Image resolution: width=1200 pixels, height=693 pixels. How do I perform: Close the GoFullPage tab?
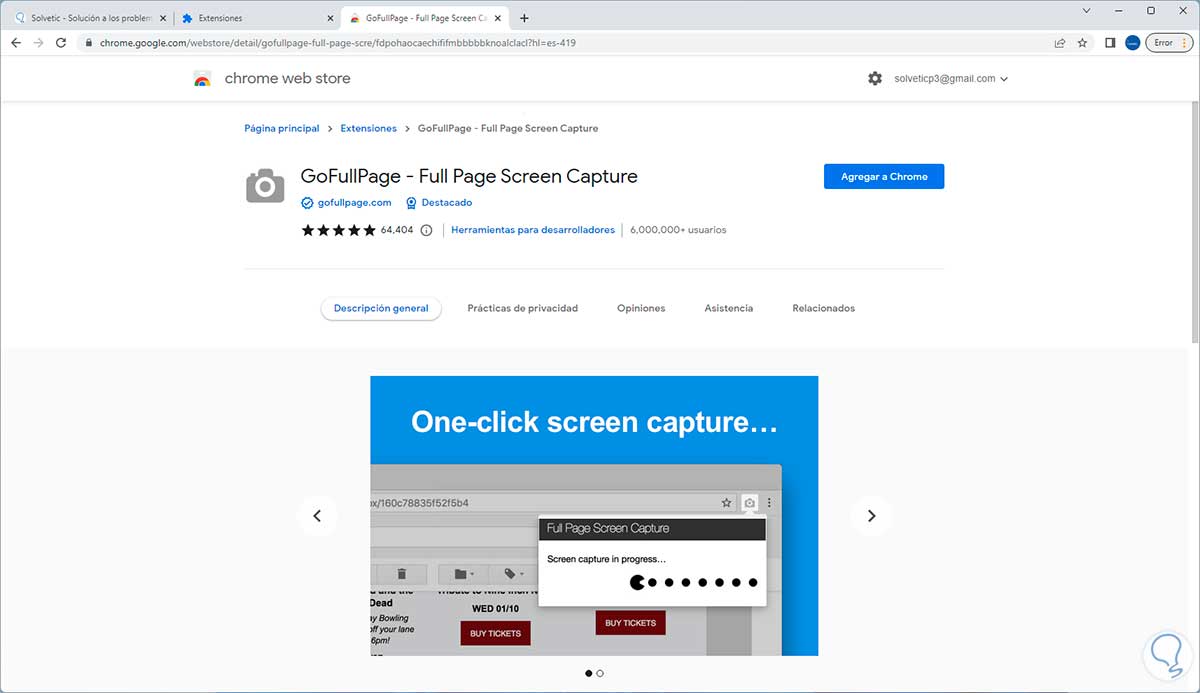coord(499,18)
